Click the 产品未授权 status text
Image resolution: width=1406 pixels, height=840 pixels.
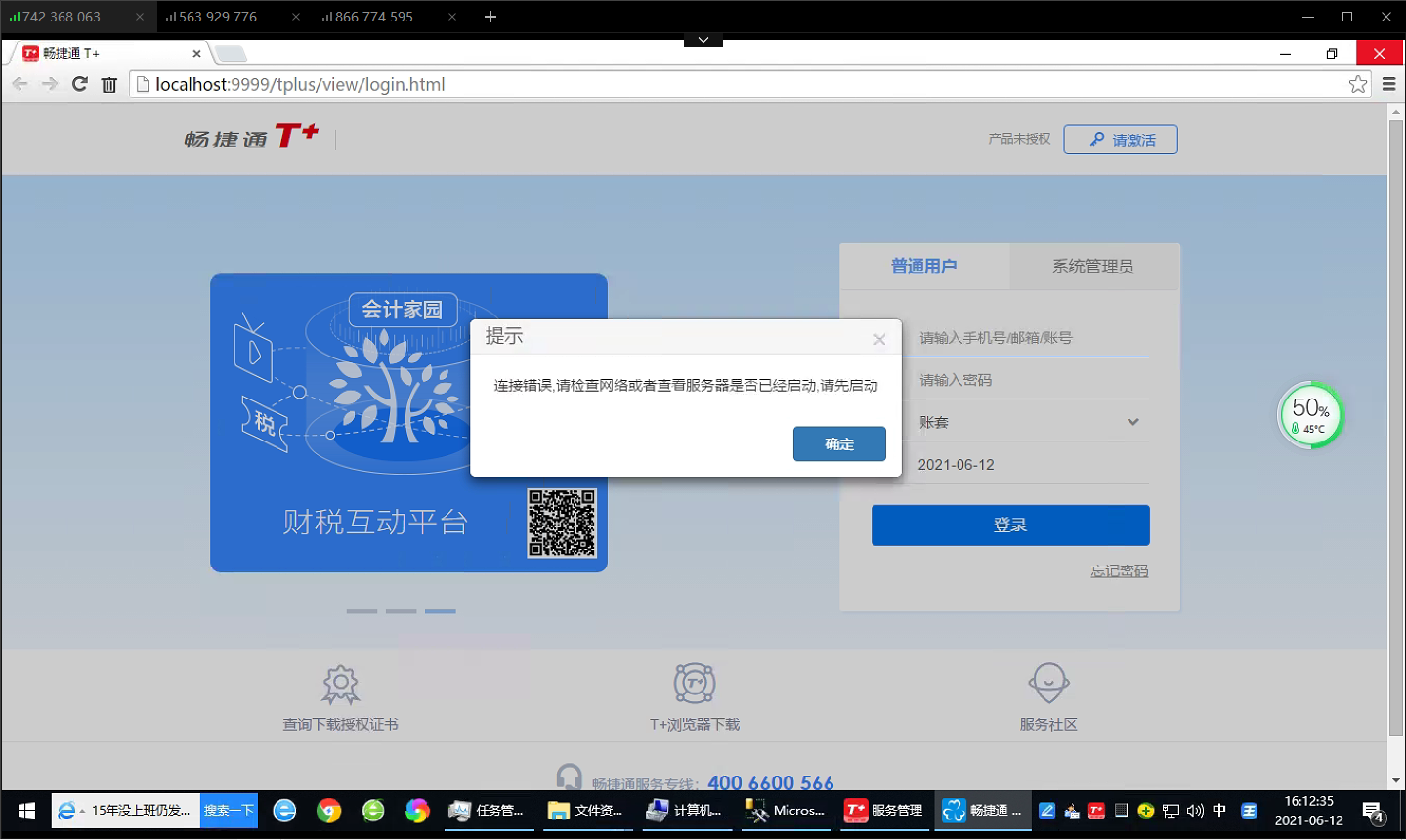click(1019, 139)
